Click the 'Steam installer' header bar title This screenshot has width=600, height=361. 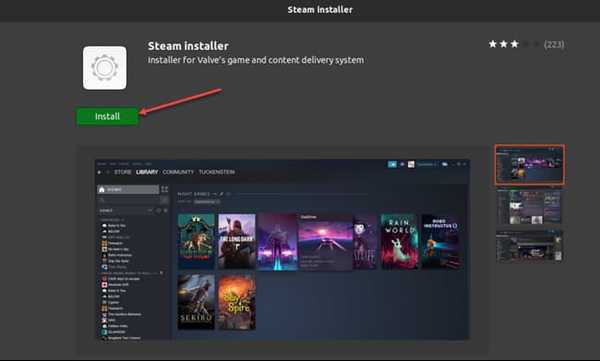(x=320, y=10)
